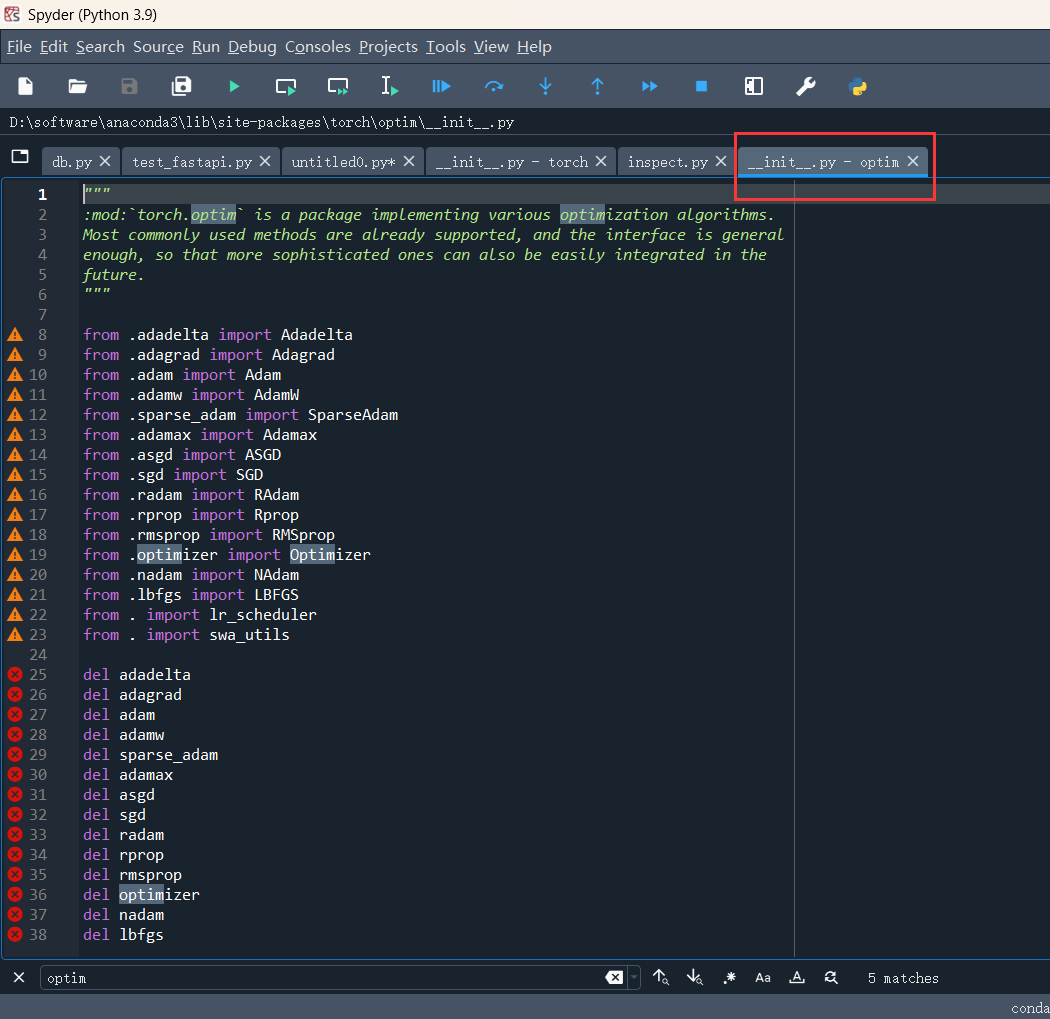Open the tab file browser icon
The height and width of the screenshot is (1019, 1050).
[x=21, y=157]
